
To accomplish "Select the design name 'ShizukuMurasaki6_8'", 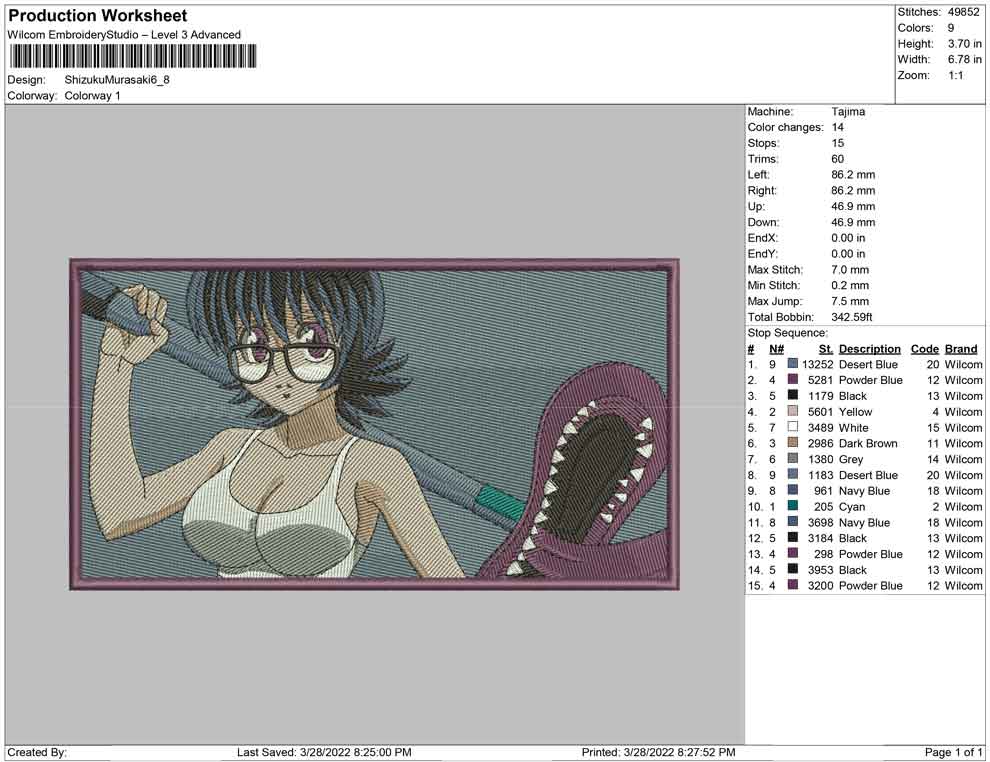I will point(117,80).
